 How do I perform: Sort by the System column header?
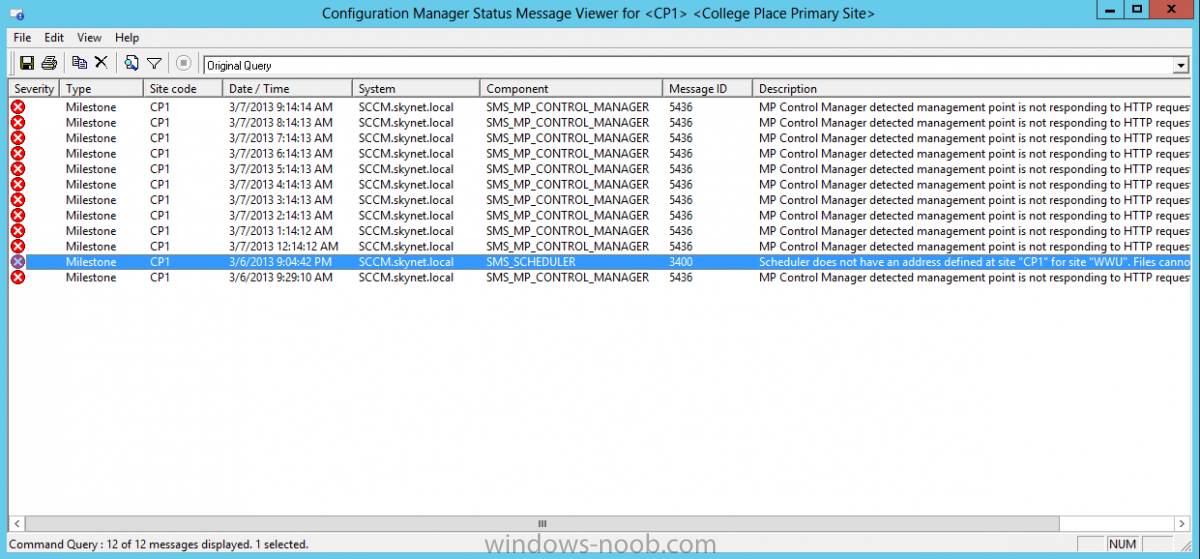(x=416, y=89)
